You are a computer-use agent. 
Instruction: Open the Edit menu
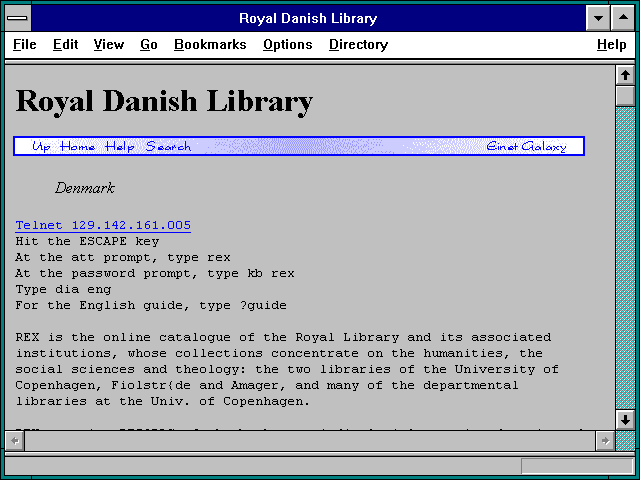[65, 44]
